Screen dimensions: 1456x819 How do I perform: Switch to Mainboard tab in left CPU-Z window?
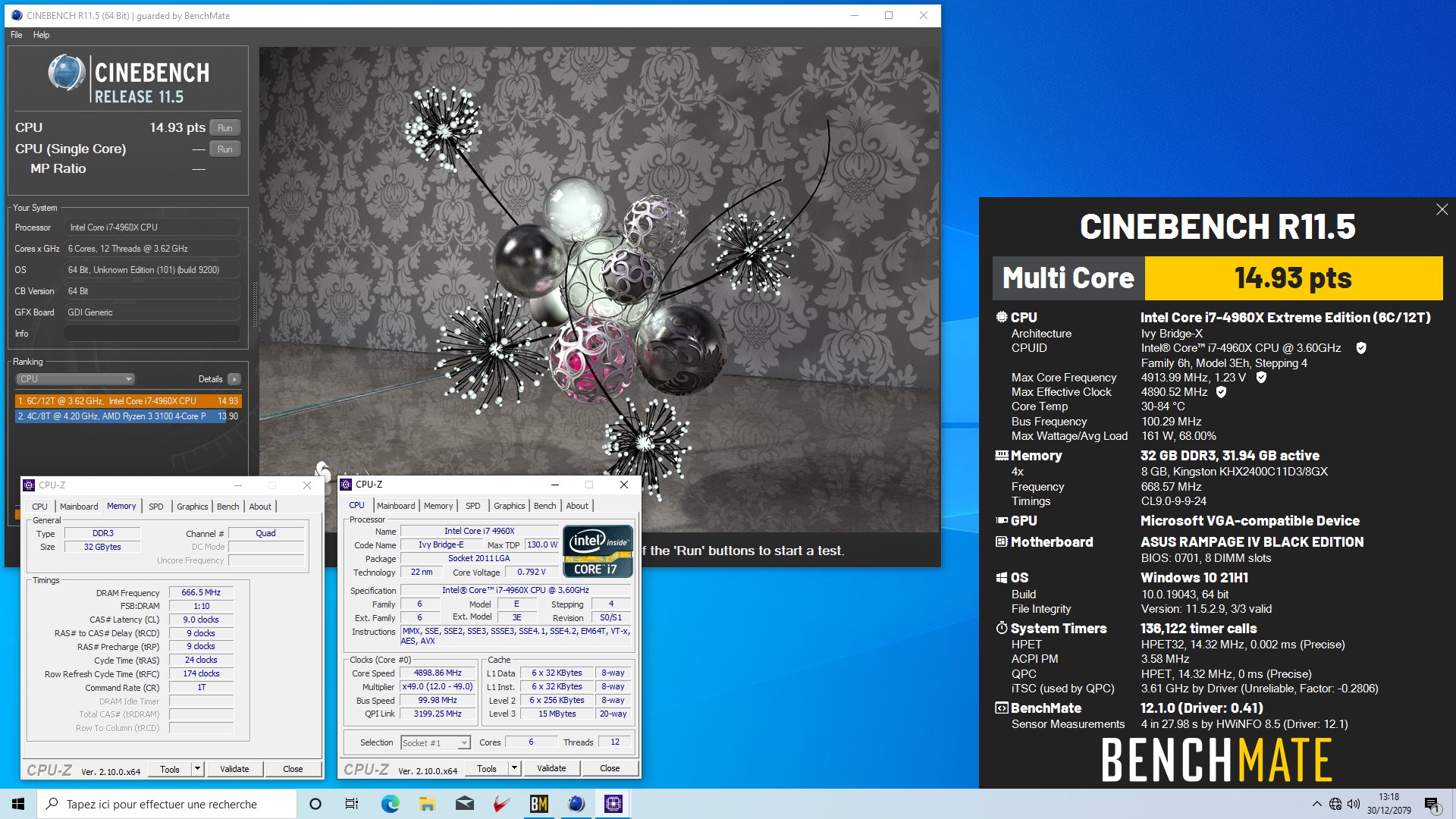pyautogui.click(x=79, y=507)
